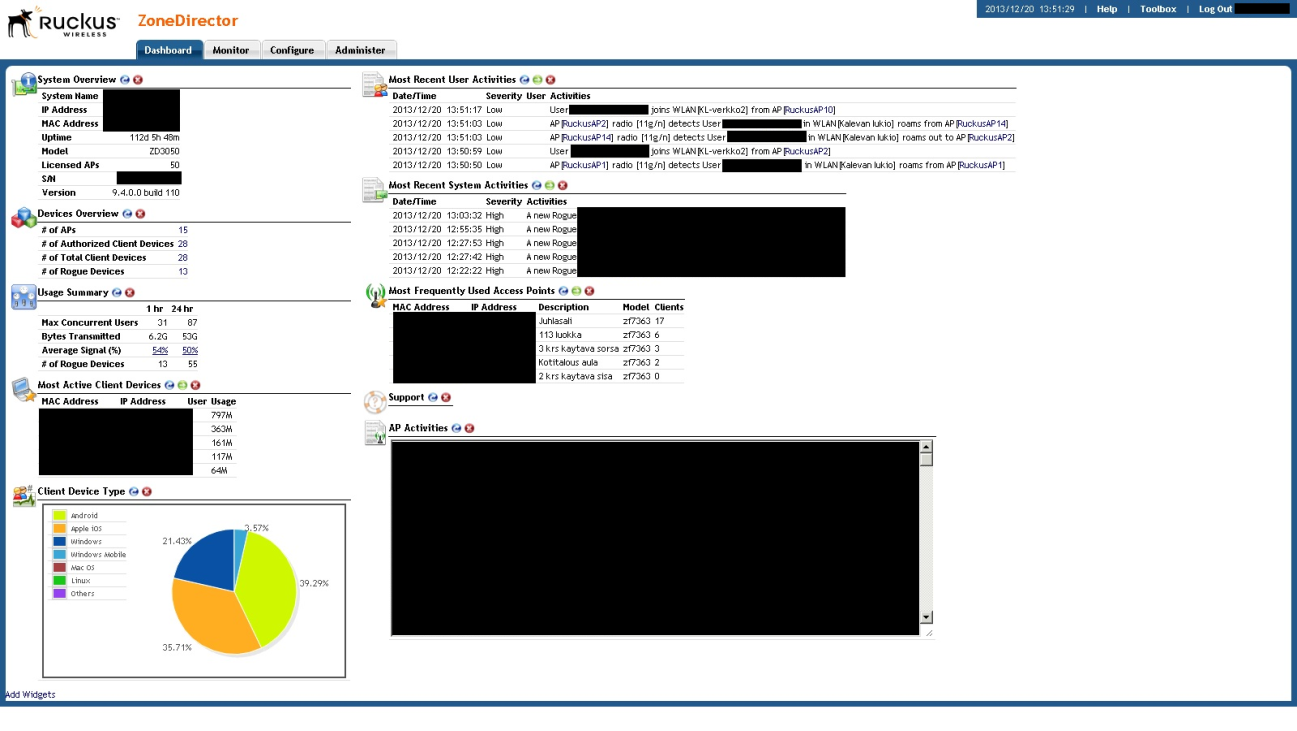Open the Configure tab

click(292, 50)
